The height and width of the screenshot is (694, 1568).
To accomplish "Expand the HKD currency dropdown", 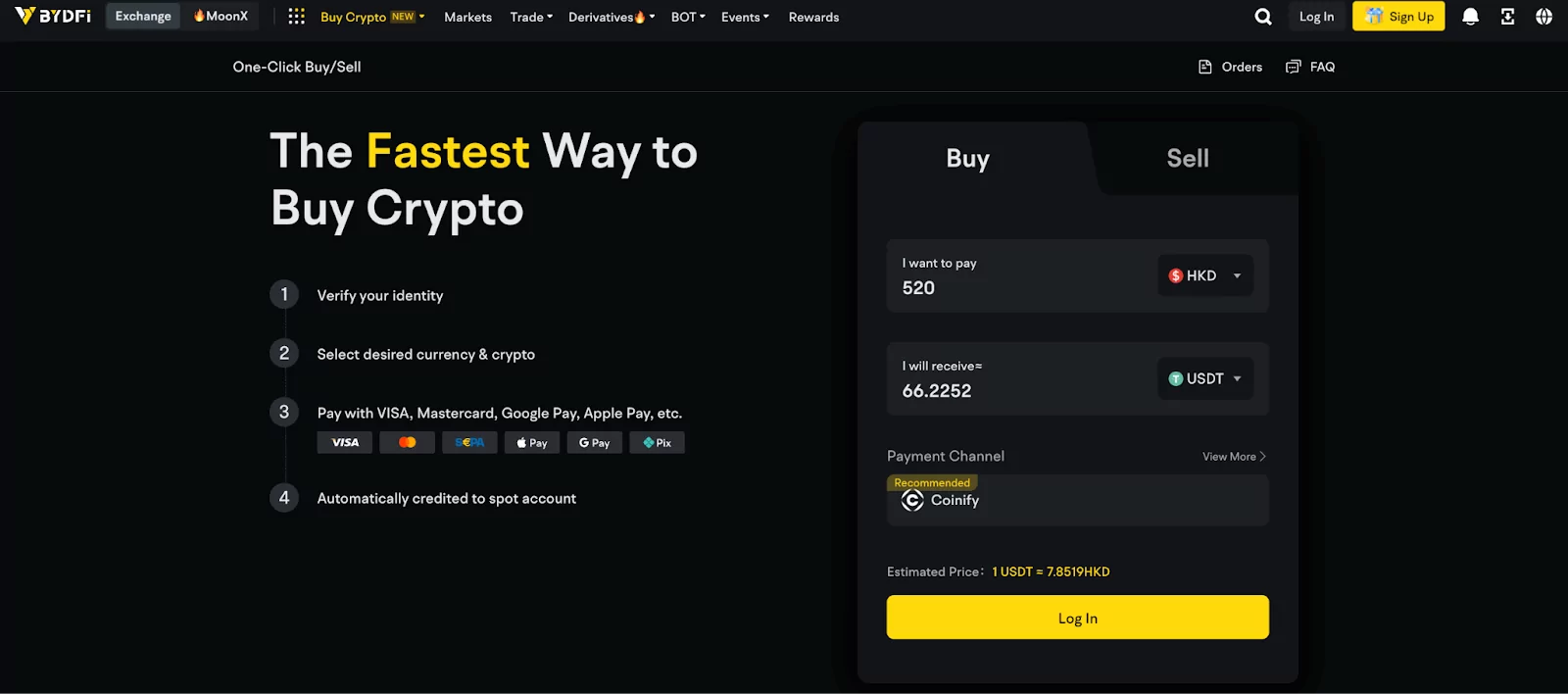I will coord(1204,275).
